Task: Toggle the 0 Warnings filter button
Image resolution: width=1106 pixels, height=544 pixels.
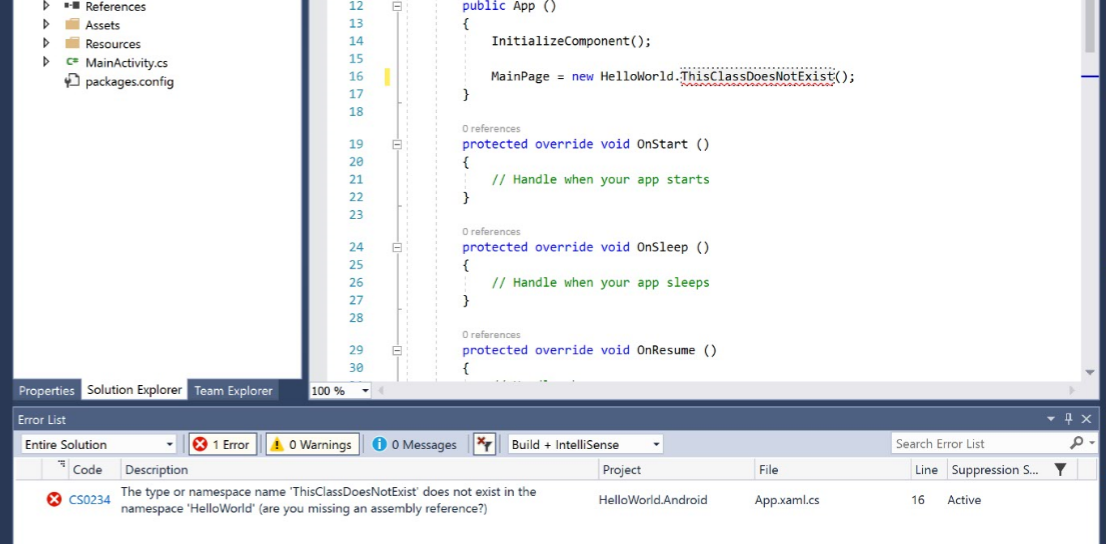Action: (312, 445)
